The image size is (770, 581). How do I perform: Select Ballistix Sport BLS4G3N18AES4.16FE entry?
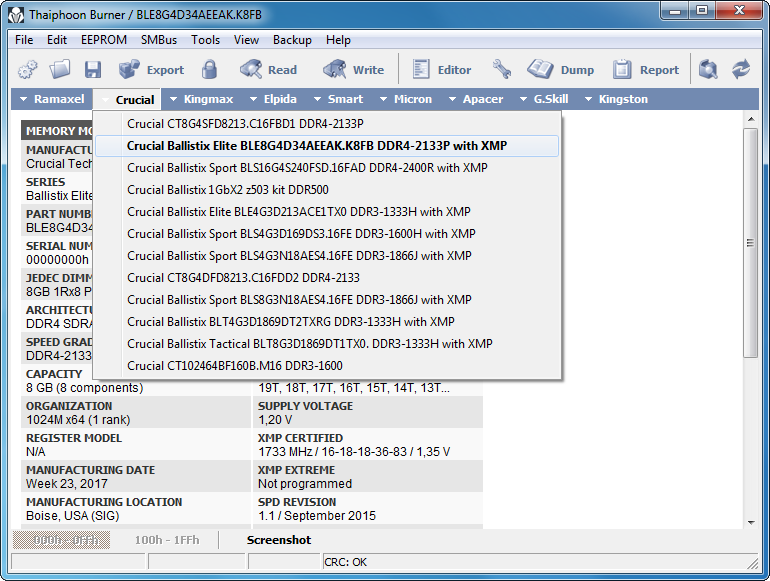point(327,256)
